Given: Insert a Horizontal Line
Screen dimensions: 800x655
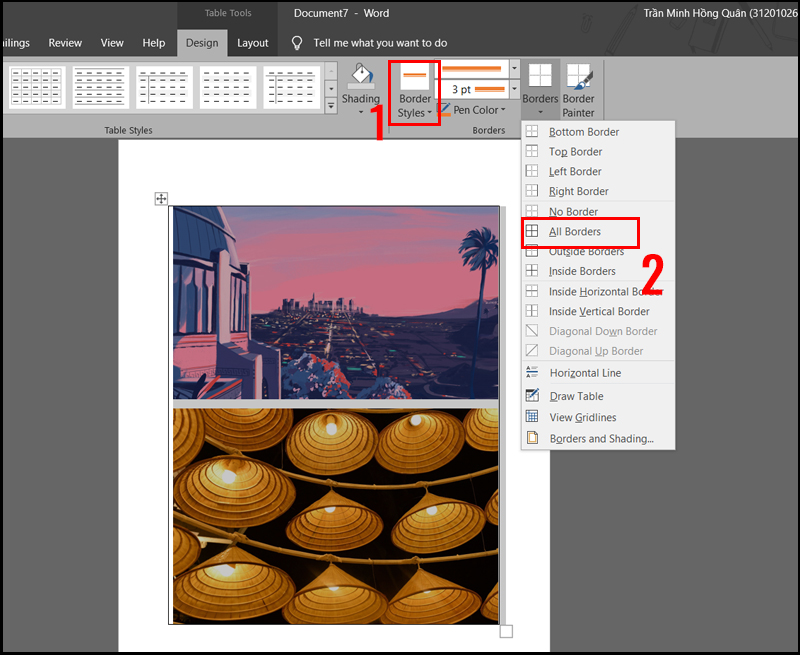Looking at the screenshot, I should click(598, 373).
